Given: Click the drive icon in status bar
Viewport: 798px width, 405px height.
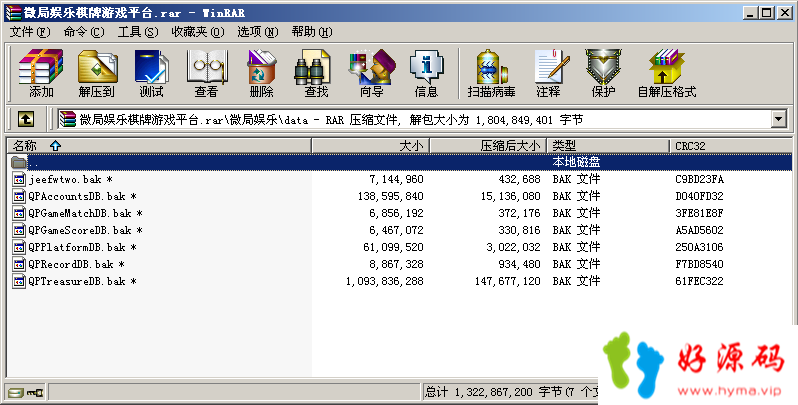Looking at the screenshot, I should click(16, 392).
